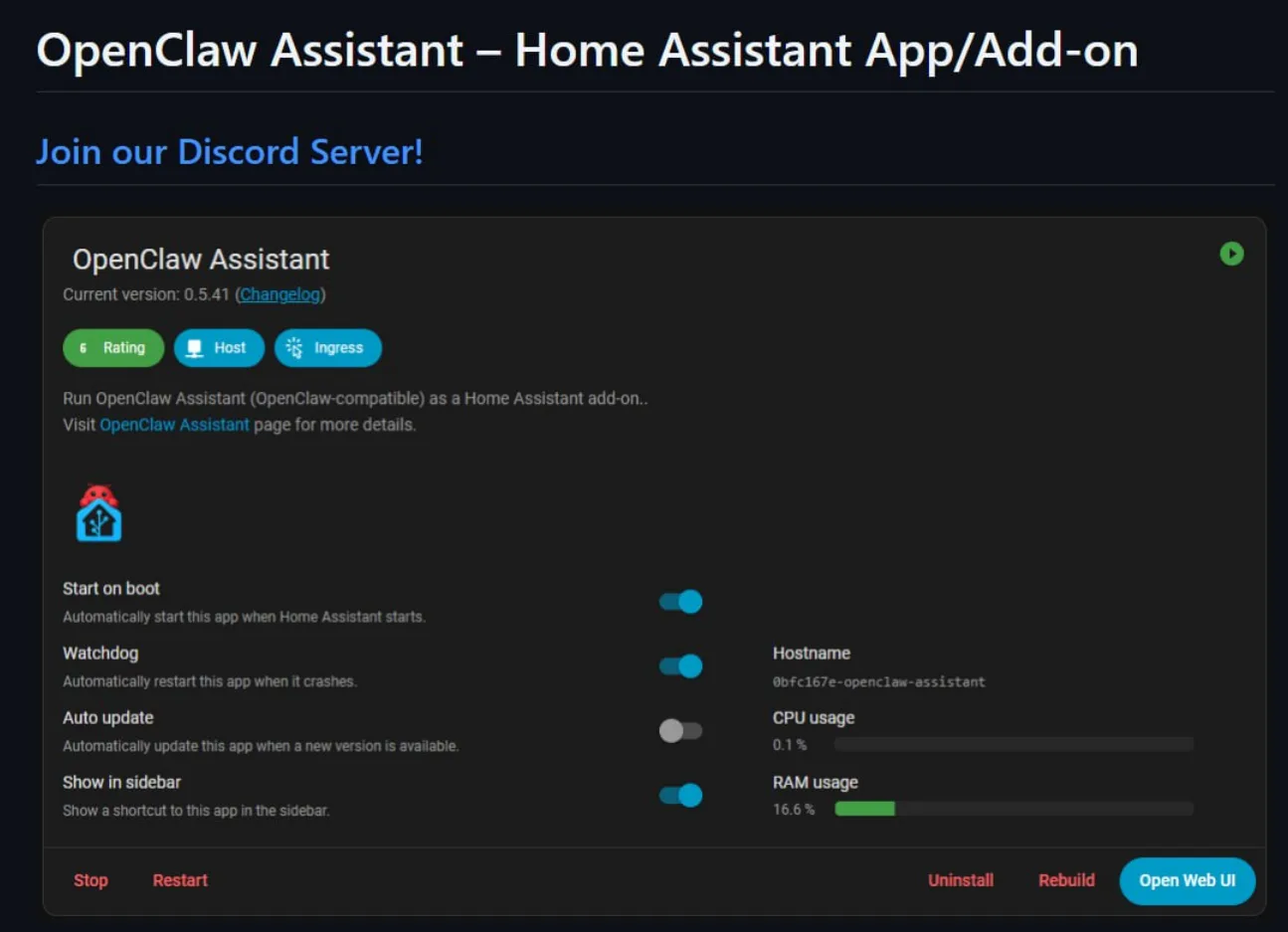Click the Ingress badge
The width and height of the screenshot is (1288, 932).
click(x=328, y=348)
